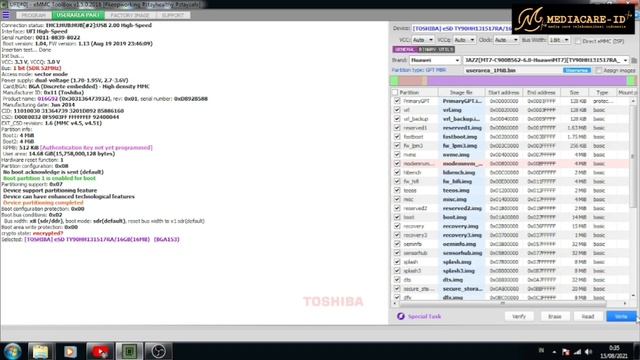Toggle the Assign images checkbox
Screen dimensions: 640x360
click(598, 71)
